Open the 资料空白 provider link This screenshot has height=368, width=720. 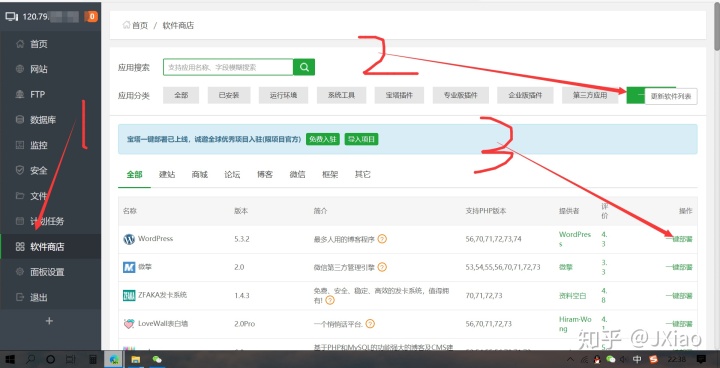[x=573, y=296]
